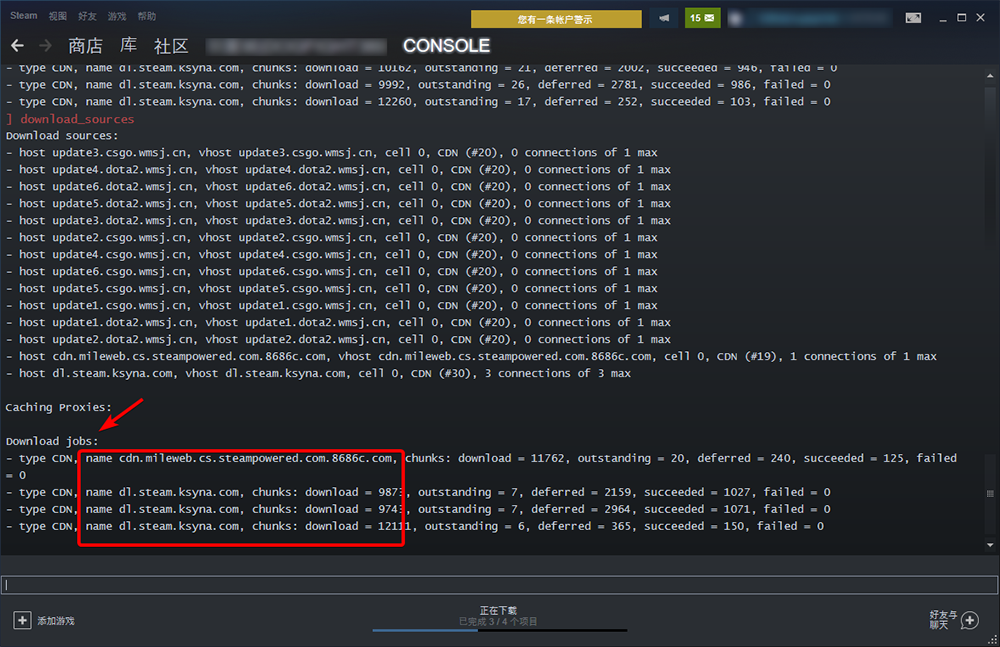Click the console scrollbar up arrow
This screenshot has width=1000, height=647.
(x=990, y=75)
